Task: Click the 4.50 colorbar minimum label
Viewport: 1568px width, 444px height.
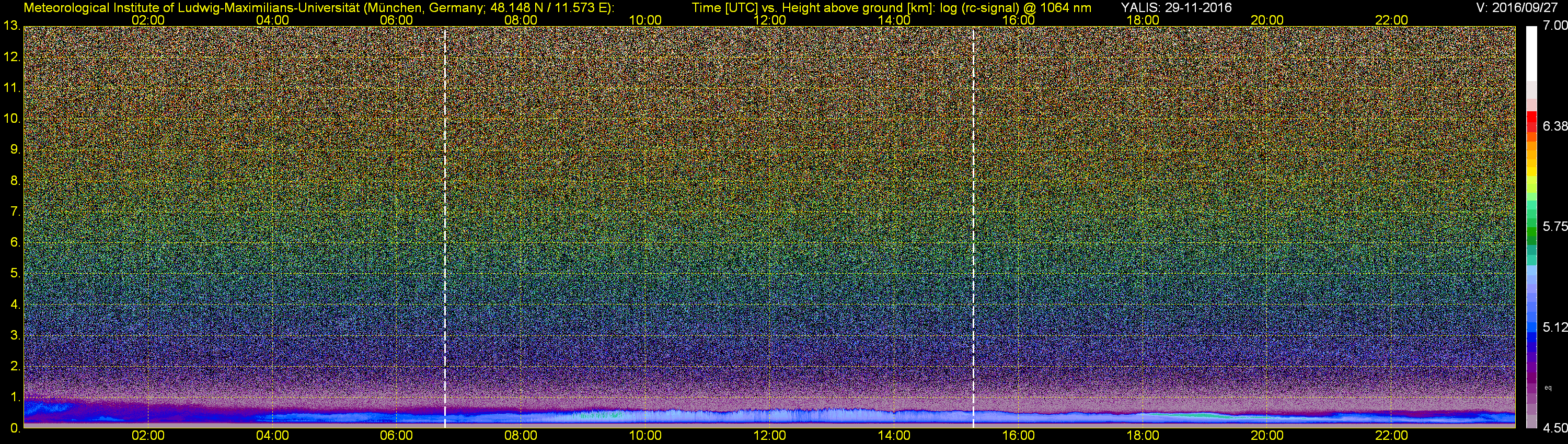Action: [x=1555, y=428]
